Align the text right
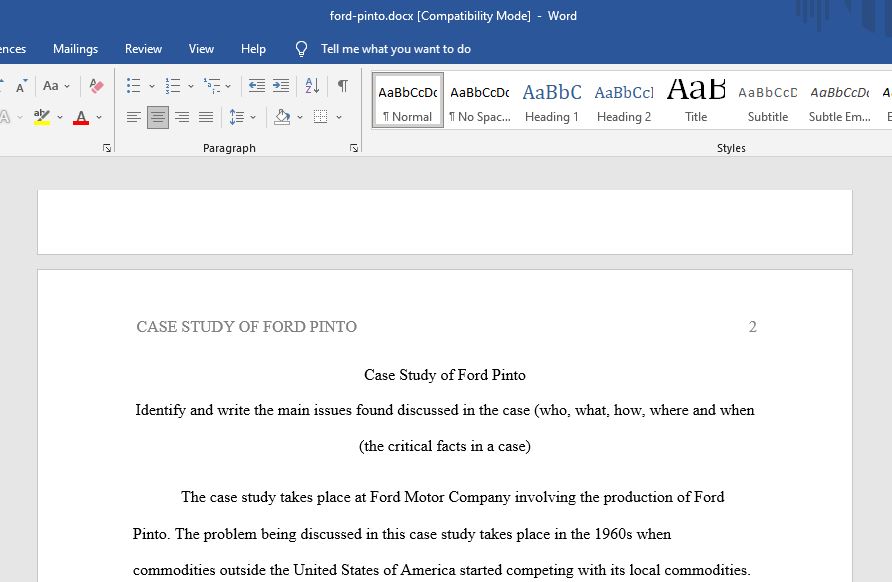Screen dimensions: 892x582 [x=182, y=117]
